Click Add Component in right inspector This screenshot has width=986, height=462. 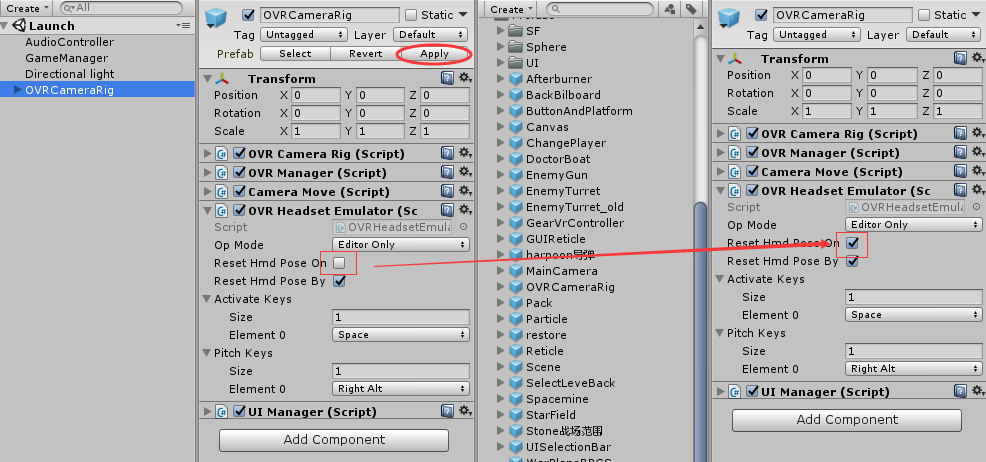click(x=847, y=420)
